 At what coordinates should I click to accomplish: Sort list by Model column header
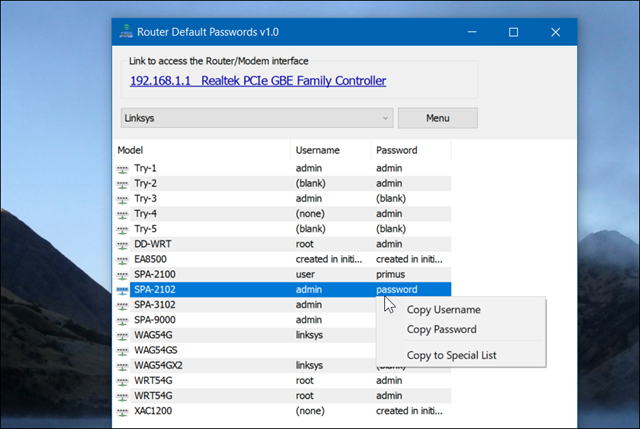[200, 150]
